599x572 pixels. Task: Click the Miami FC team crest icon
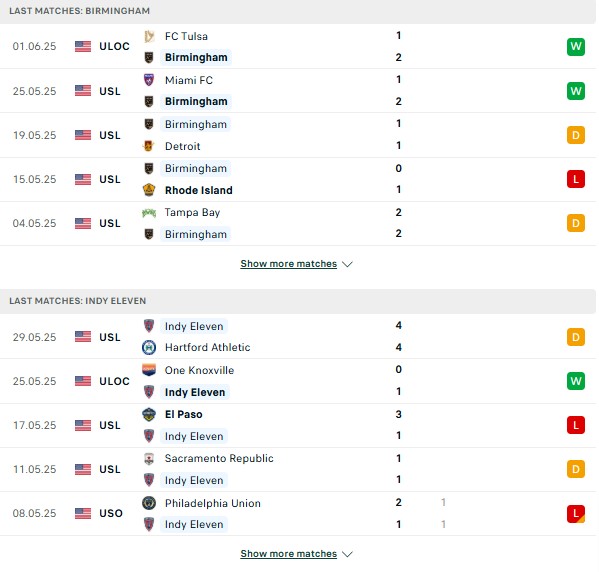pyautogui.click(x=149, y=80)
